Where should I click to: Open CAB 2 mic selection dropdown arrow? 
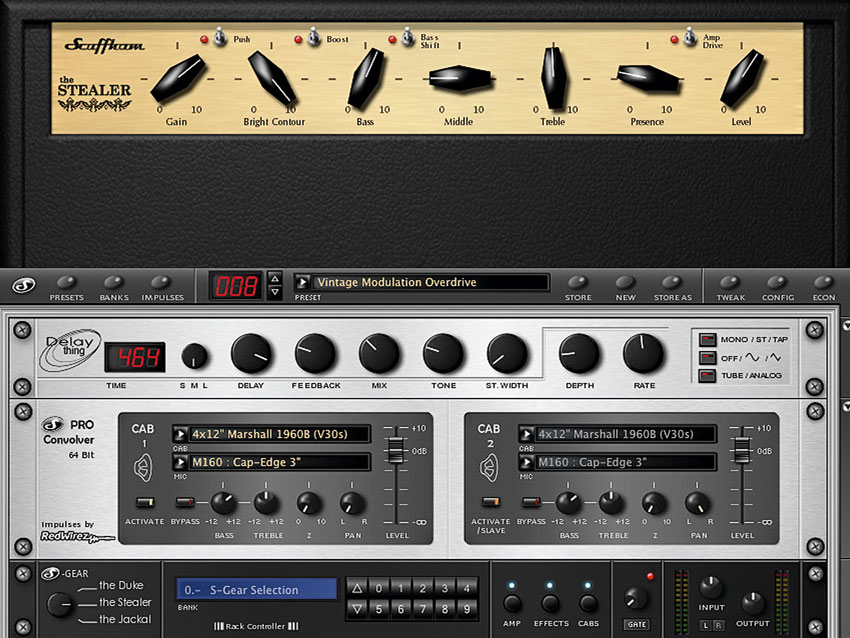(526, 462)
